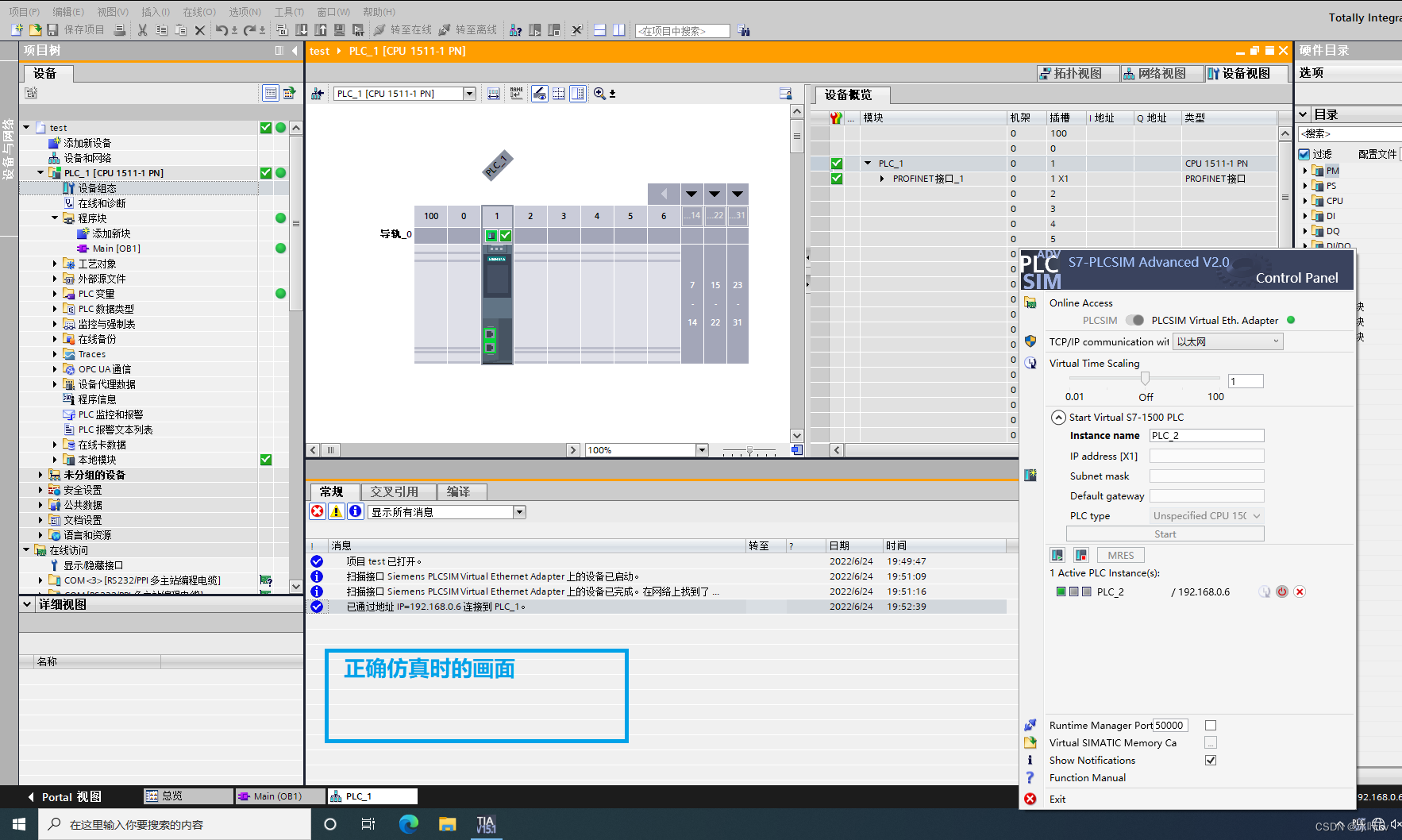Click 转至在线 go online button
This screenshot has height=840, width=1402.
point(403,30)
